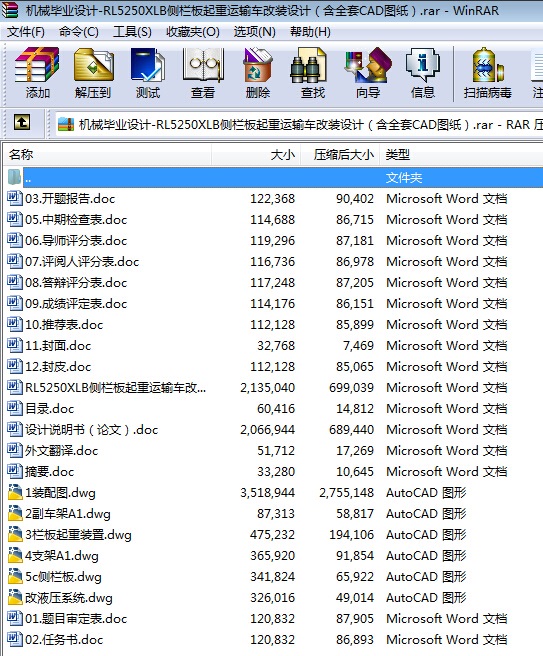
Task: Select file 07.评阅人评分表.doc
Action: pos(82,262)
